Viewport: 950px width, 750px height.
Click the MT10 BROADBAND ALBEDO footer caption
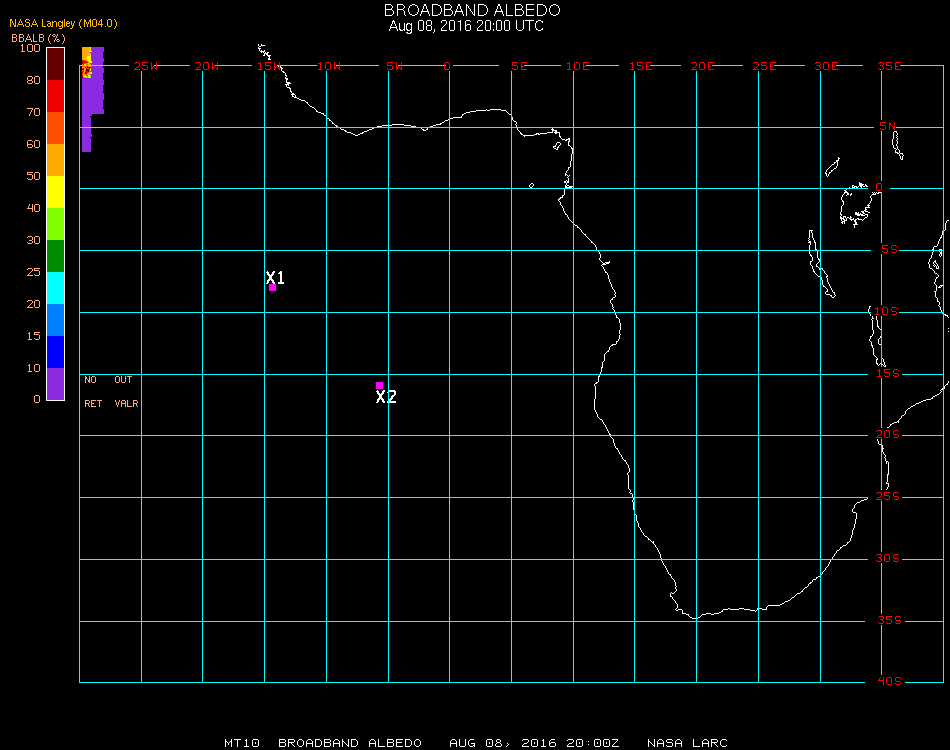pos(323,743)
